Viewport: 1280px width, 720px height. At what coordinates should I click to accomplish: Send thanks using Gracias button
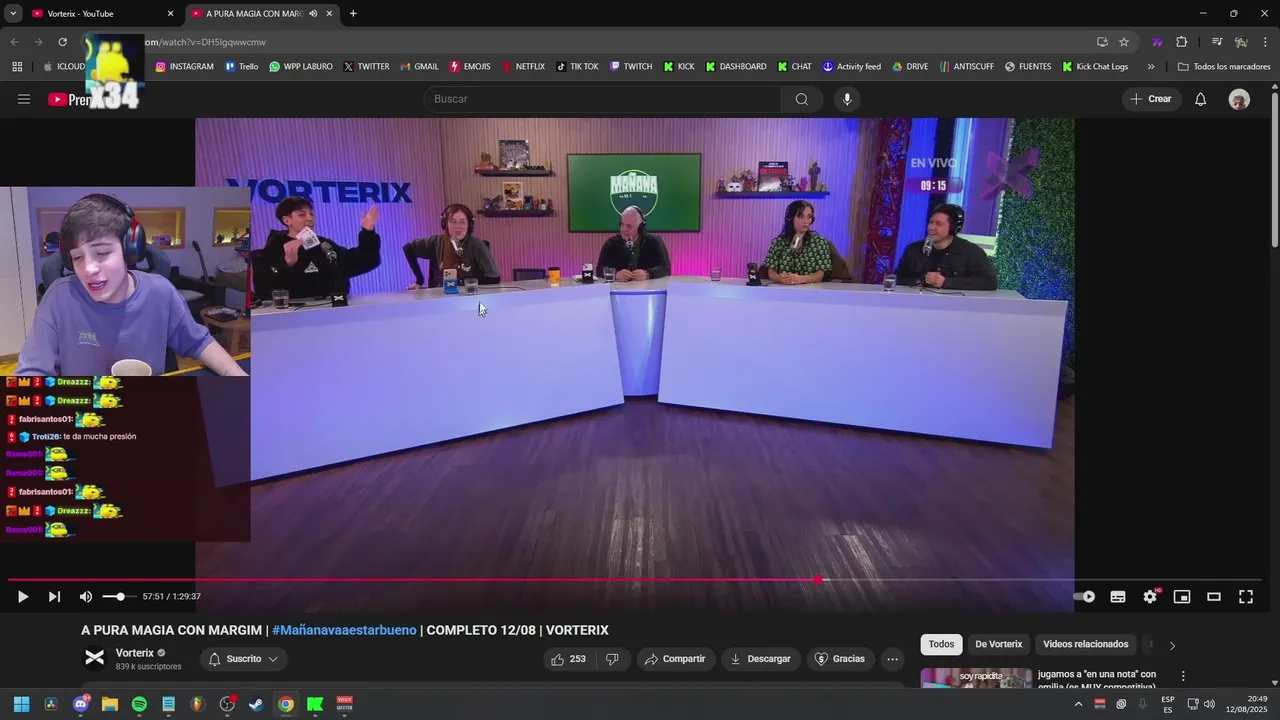(x=840, y=659)
